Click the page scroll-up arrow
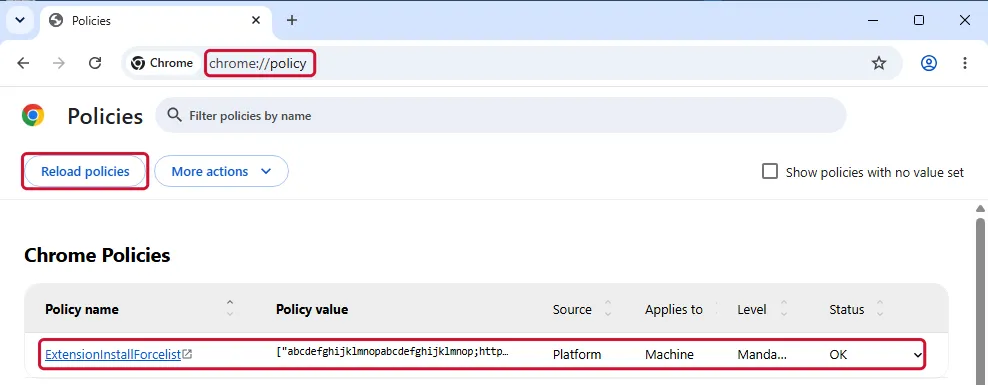988x385 pixels. pyautogui.click(x=980, y=209)
